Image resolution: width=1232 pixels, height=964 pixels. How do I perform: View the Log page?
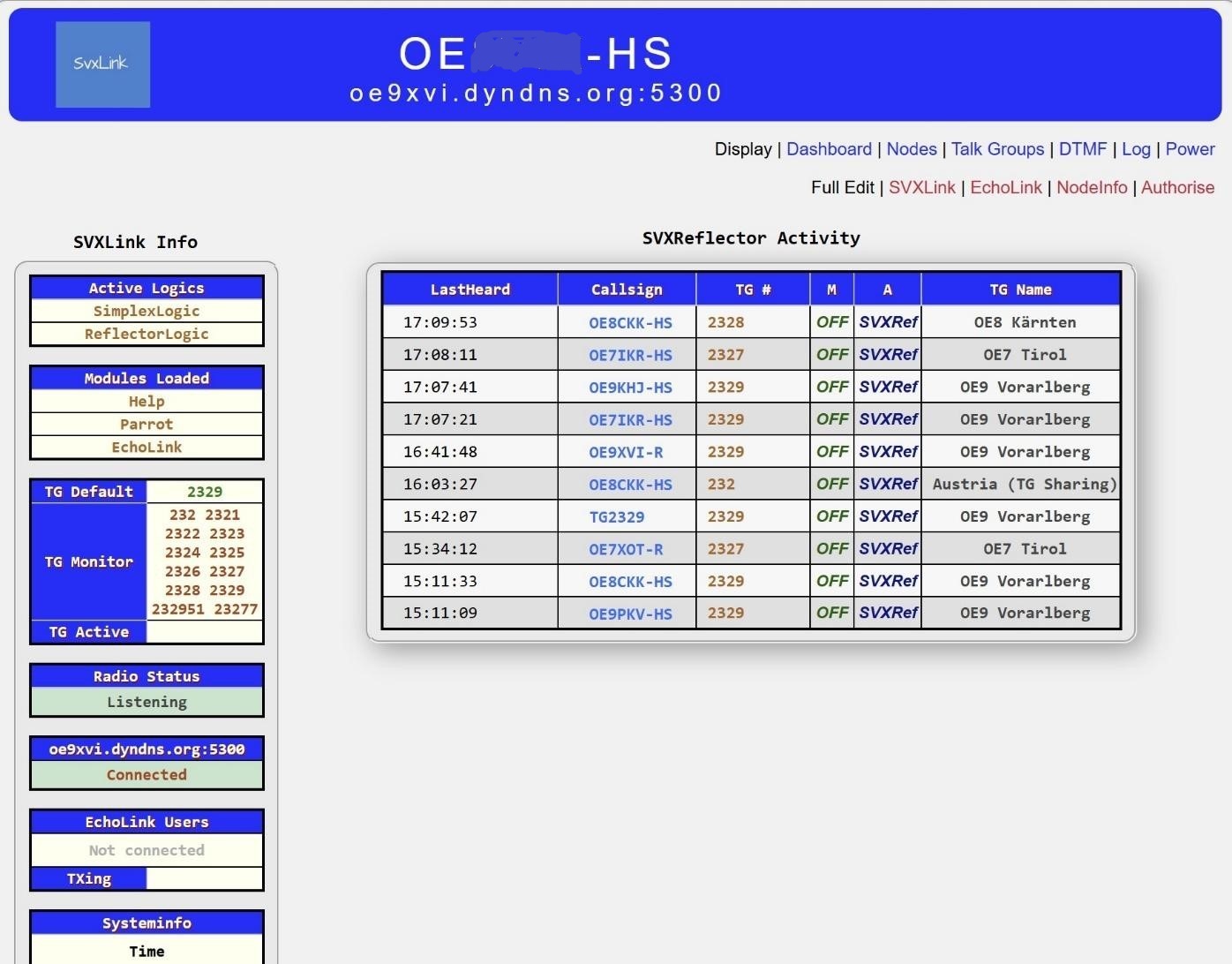(x=1136, y=149)
